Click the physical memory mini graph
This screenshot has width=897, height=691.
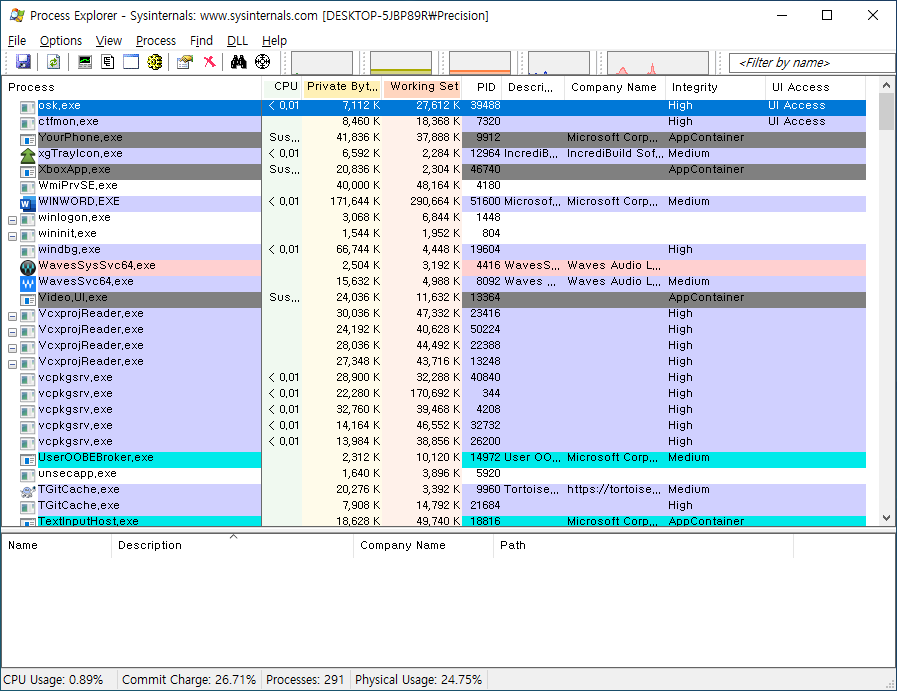click(480, 63)
